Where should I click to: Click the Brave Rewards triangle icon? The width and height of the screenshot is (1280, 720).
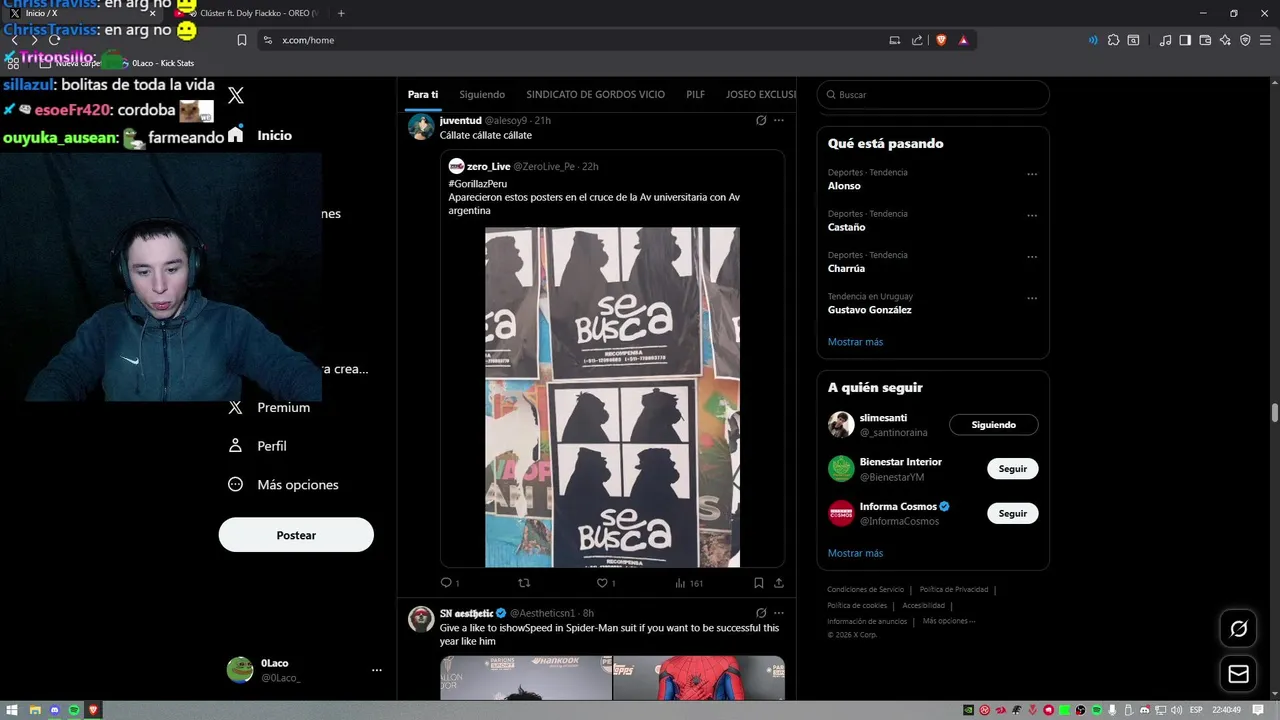[963, 40]
